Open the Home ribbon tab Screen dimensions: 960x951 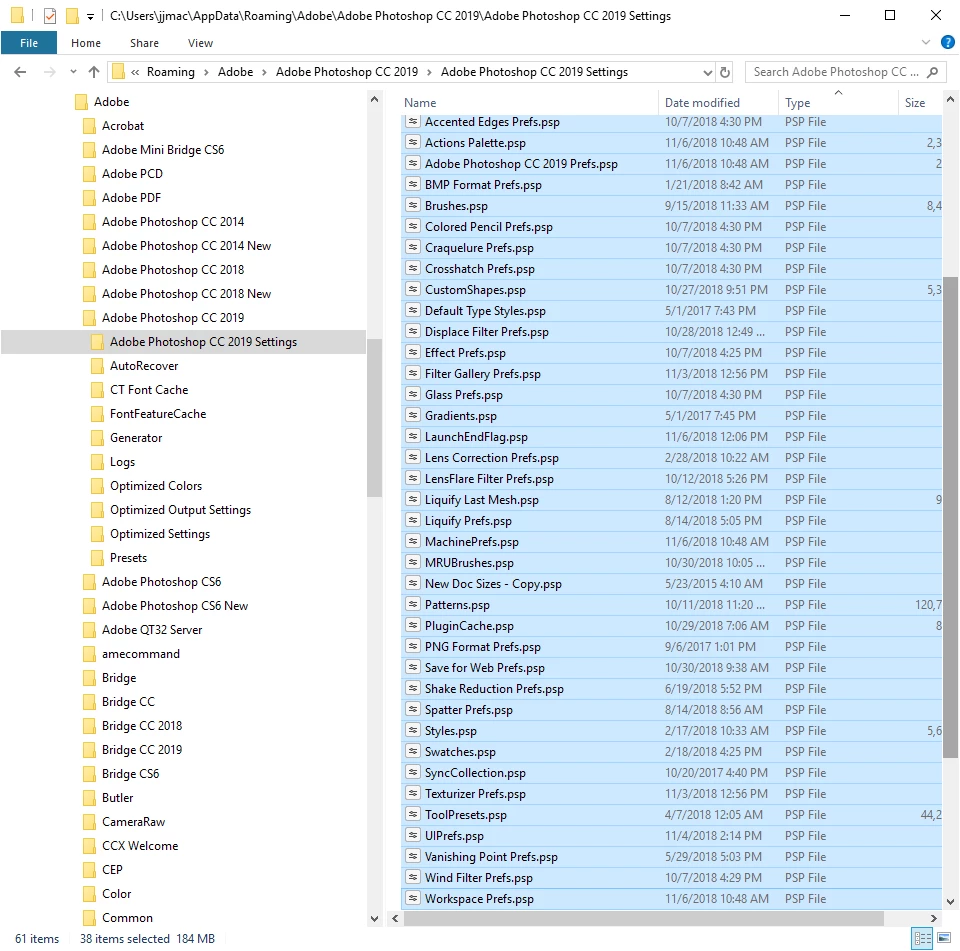click(x=86, y=43)
